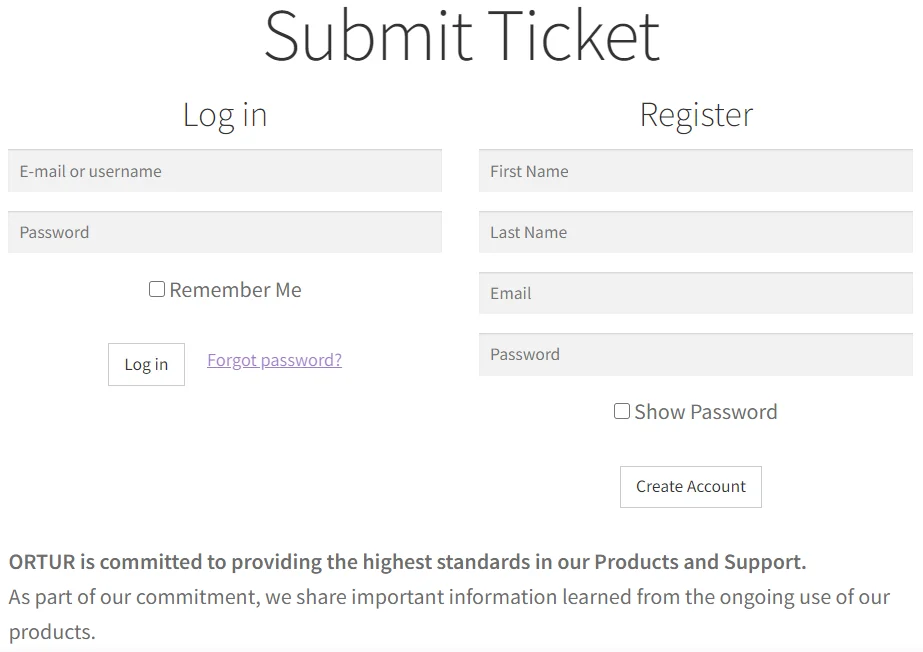Viewport: 923px width, 652px height.
Task: Click the E-mail or username field
Action: 225,171
